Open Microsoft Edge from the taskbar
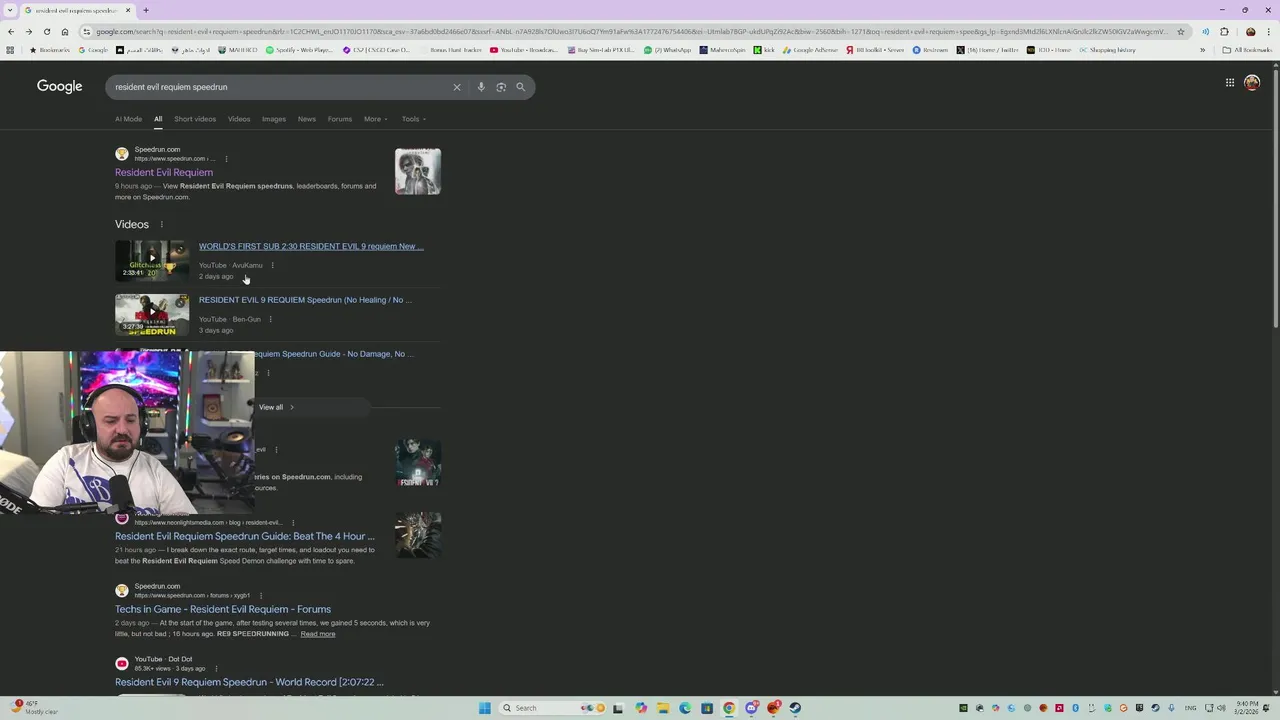The width and height of the screenshot is (1280, 720). (685, 708)
